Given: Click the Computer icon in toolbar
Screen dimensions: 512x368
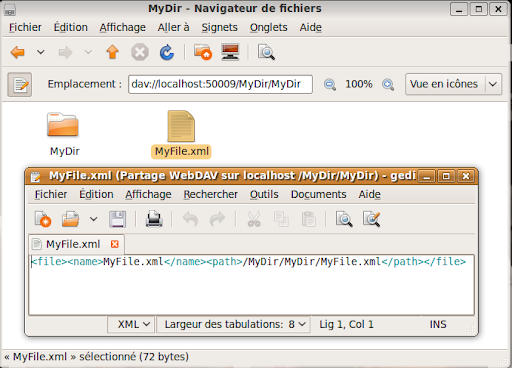Looking at the screenshot, I should click(230, 52).
